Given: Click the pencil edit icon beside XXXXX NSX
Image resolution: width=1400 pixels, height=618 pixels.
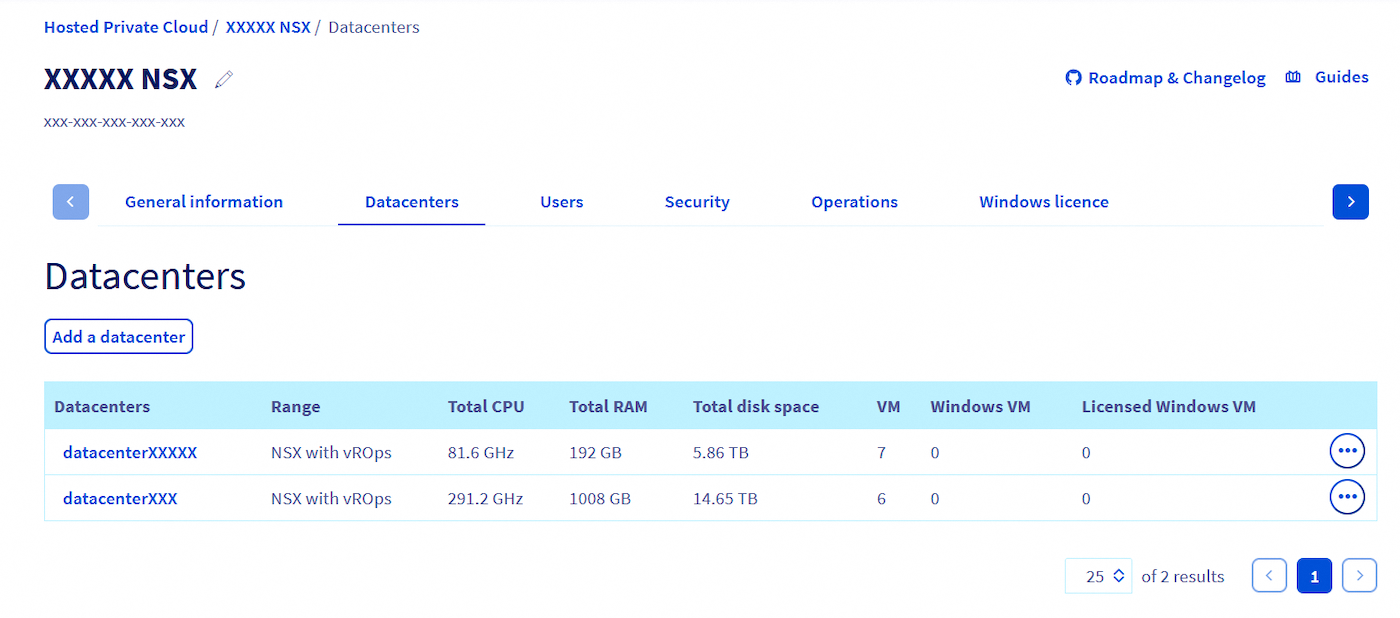Looking at the screenshot, I should pos(224,79).
